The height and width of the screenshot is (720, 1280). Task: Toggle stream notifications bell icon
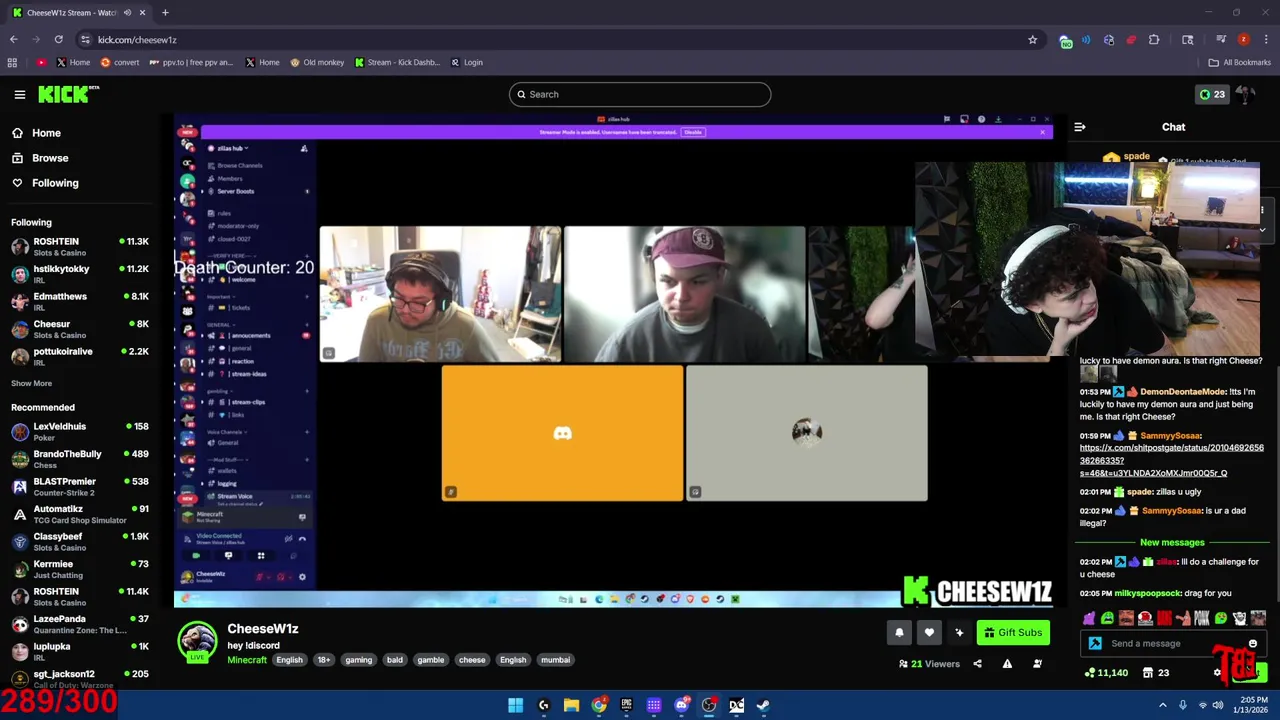(x=899, y=632)
